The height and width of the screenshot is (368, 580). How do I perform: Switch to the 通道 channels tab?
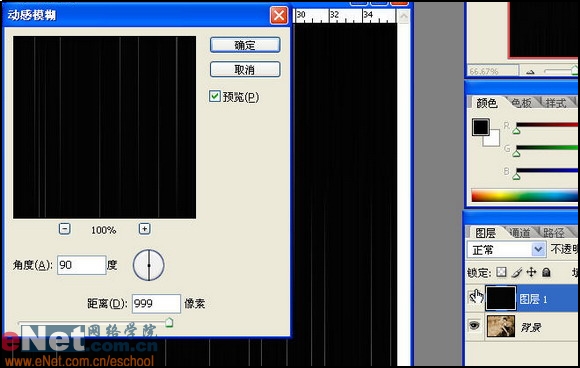click(519, 233)
